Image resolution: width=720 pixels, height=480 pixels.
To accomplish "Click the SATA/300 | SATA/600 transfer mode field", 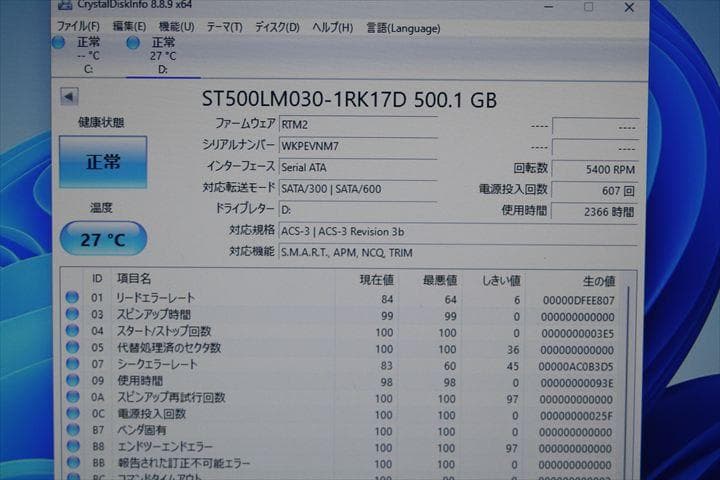I will tap(358, 189).
